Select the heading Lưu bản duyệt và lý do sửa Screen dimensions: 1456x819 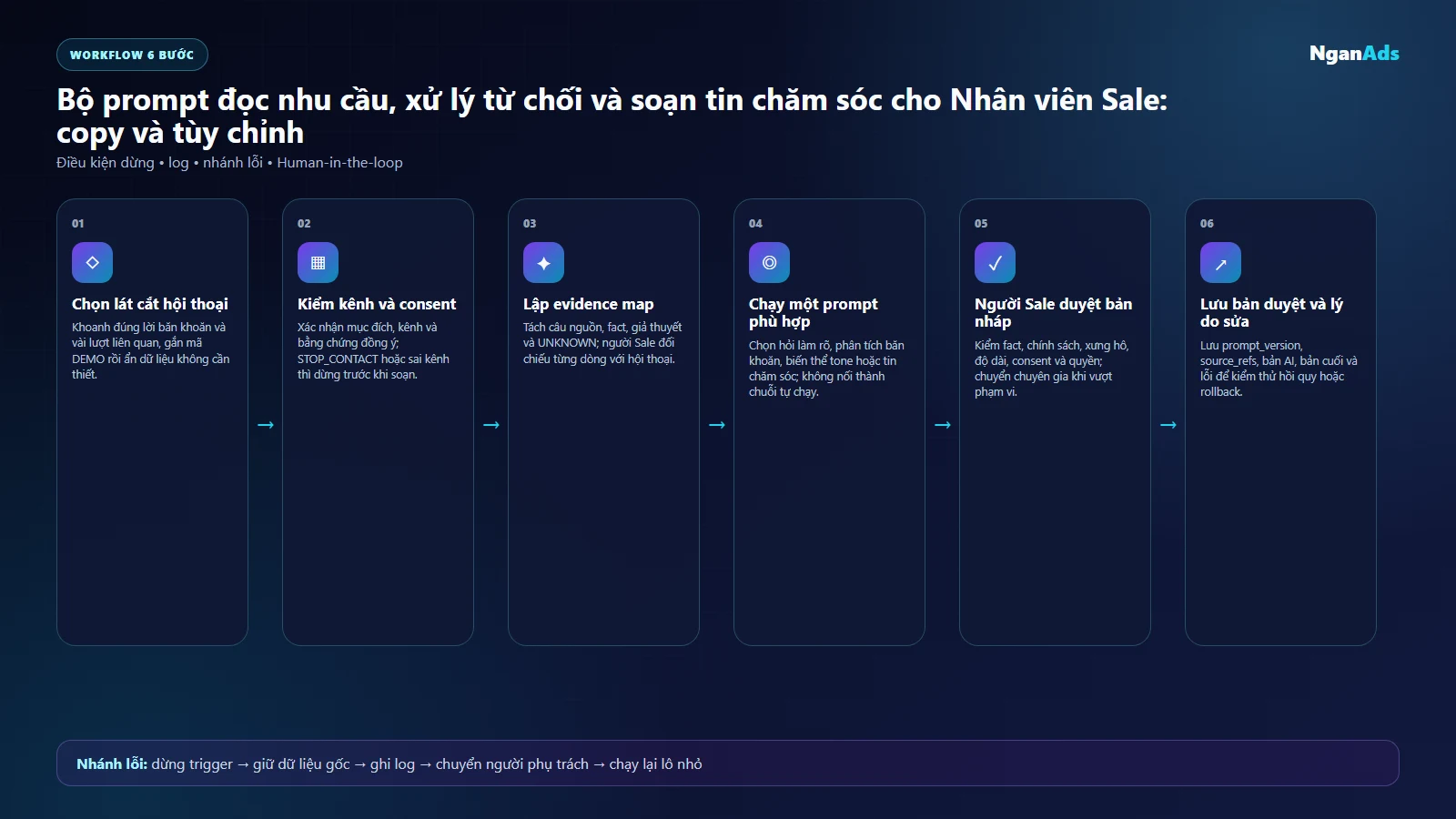click(1271, 312)
